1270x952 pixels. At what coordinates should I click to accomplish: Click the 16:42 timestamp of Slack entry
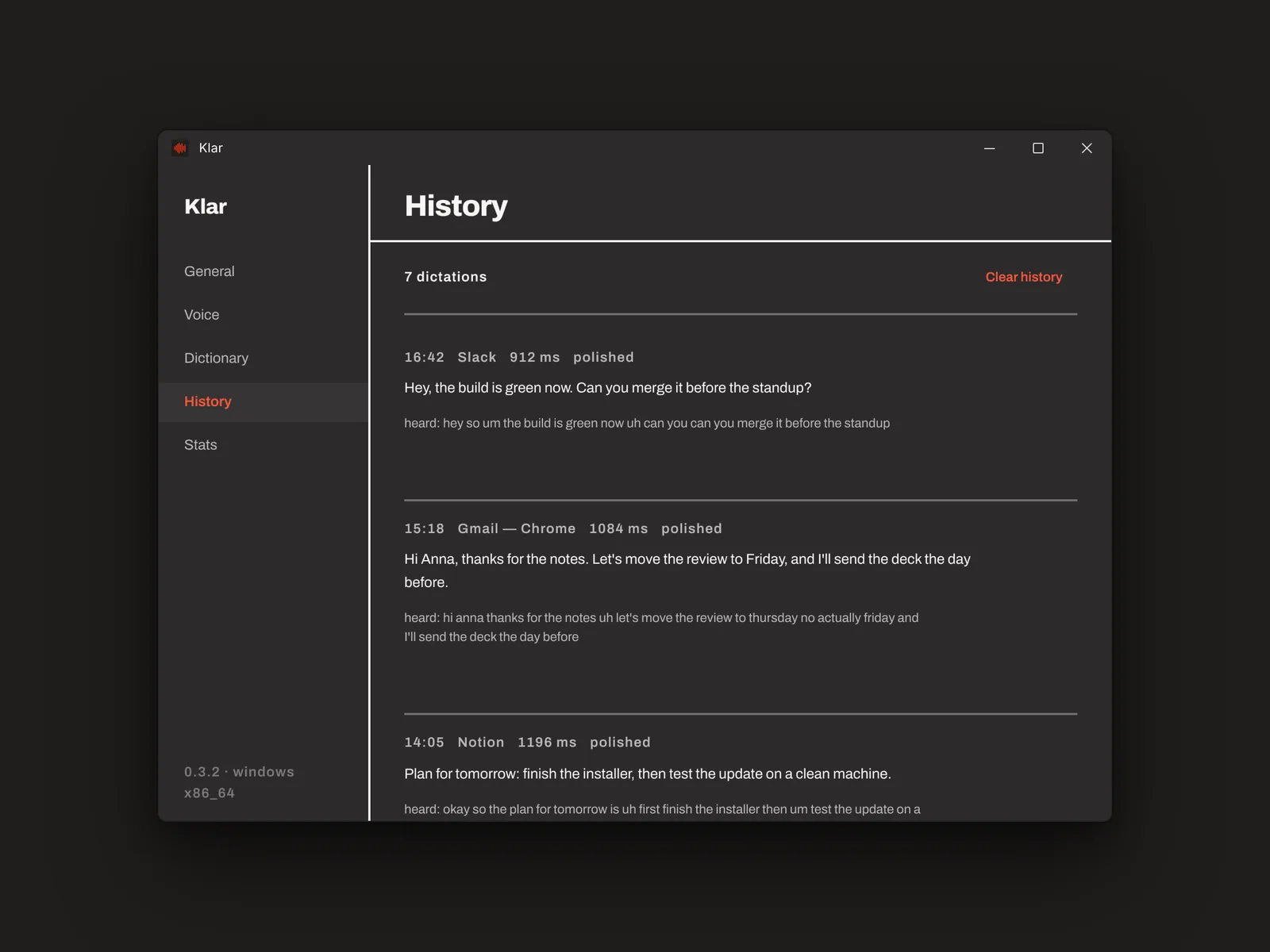point(424,357)
